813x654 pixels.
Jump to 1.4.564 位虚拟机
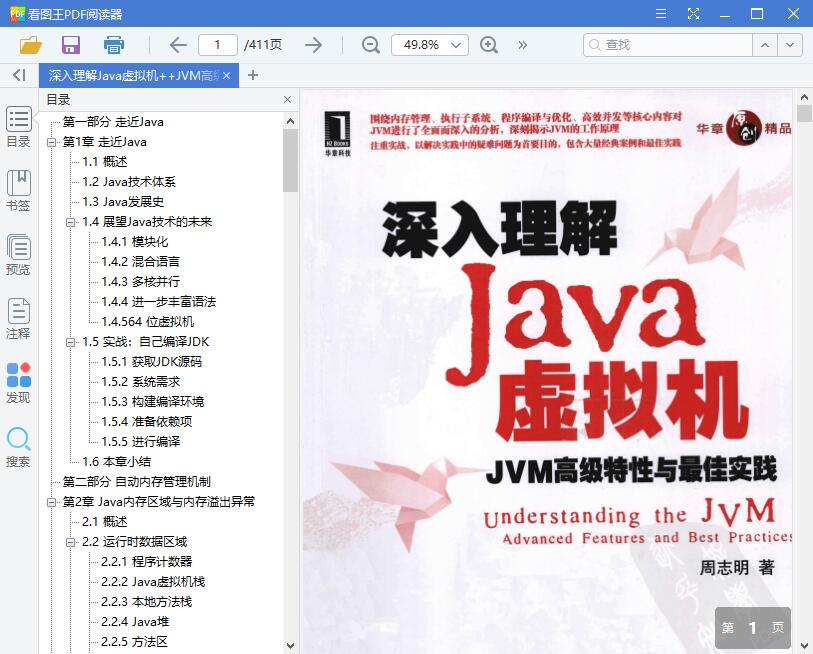pyautogui.click(x=148, y=322)
